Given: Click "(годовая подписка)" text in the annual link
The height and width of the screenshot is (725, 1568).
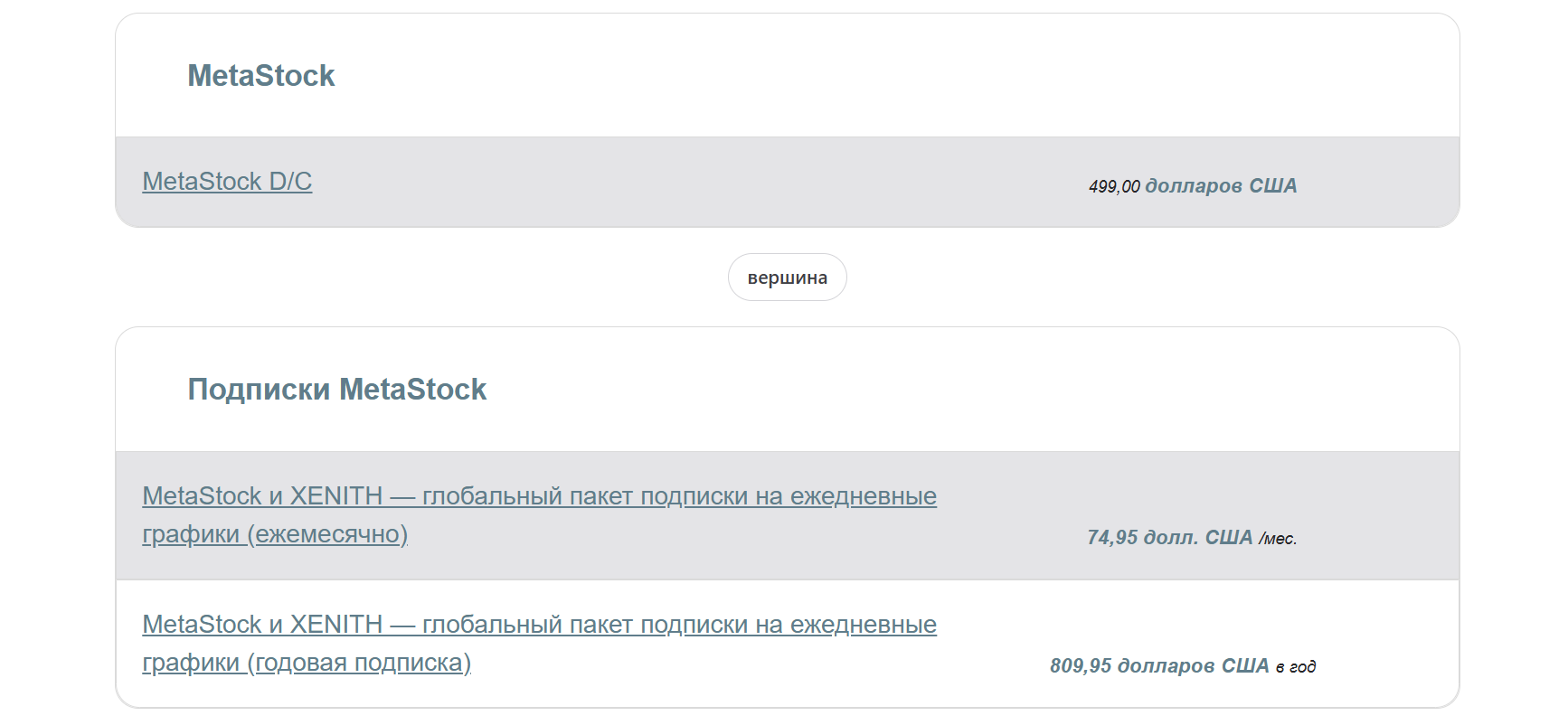Looking at the screenshot, I should tap(359, 663).
